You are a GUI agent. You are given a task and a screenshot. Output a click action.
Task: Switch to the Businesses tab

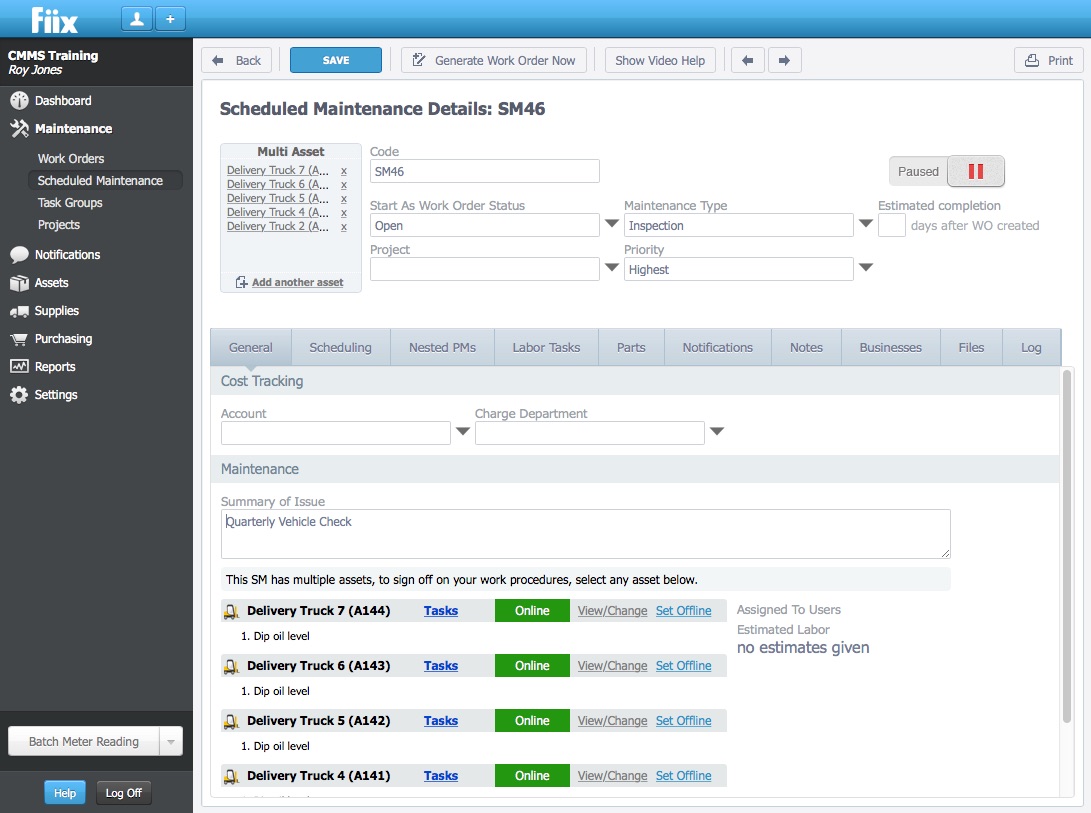[891, 347]
